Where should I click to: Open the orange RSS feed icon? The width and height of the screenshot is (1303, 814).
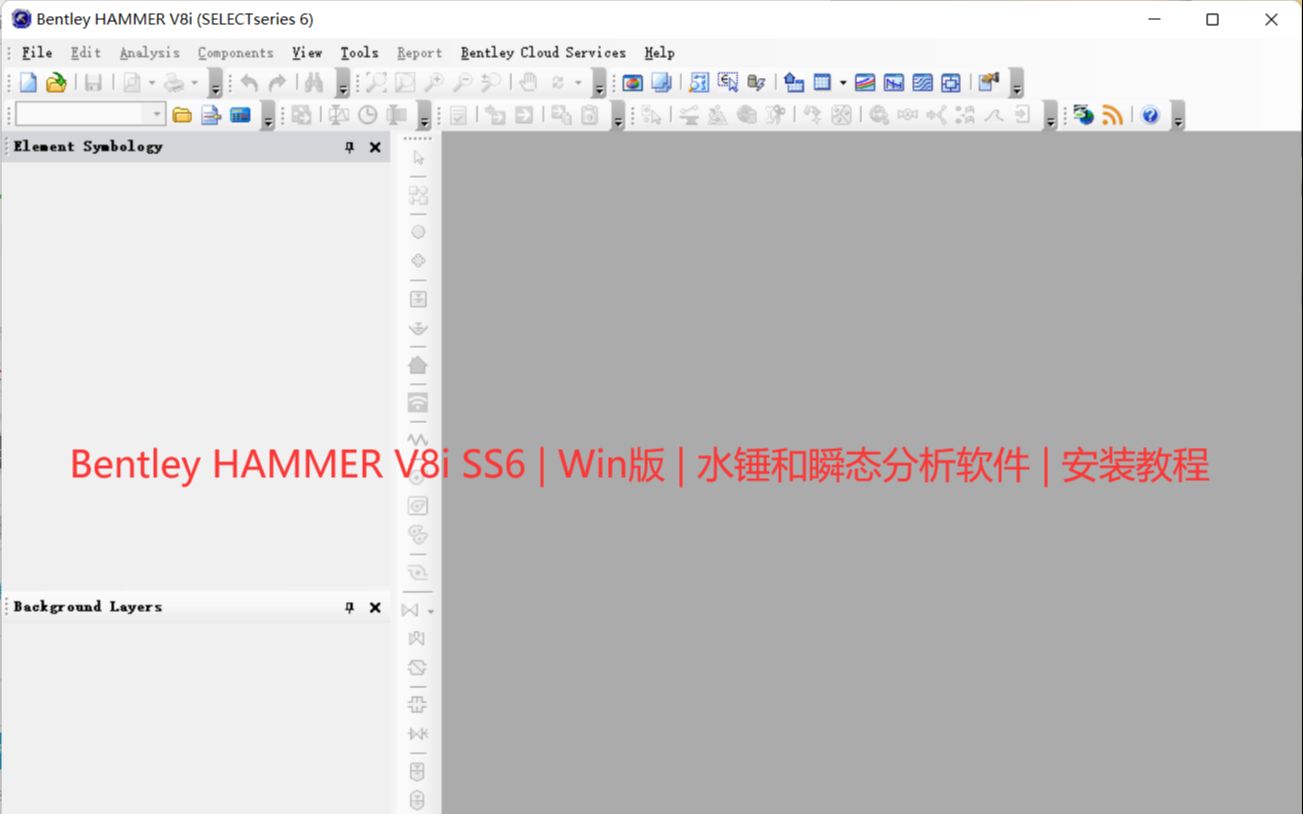pyautogui.click(x=1113, y=115)
